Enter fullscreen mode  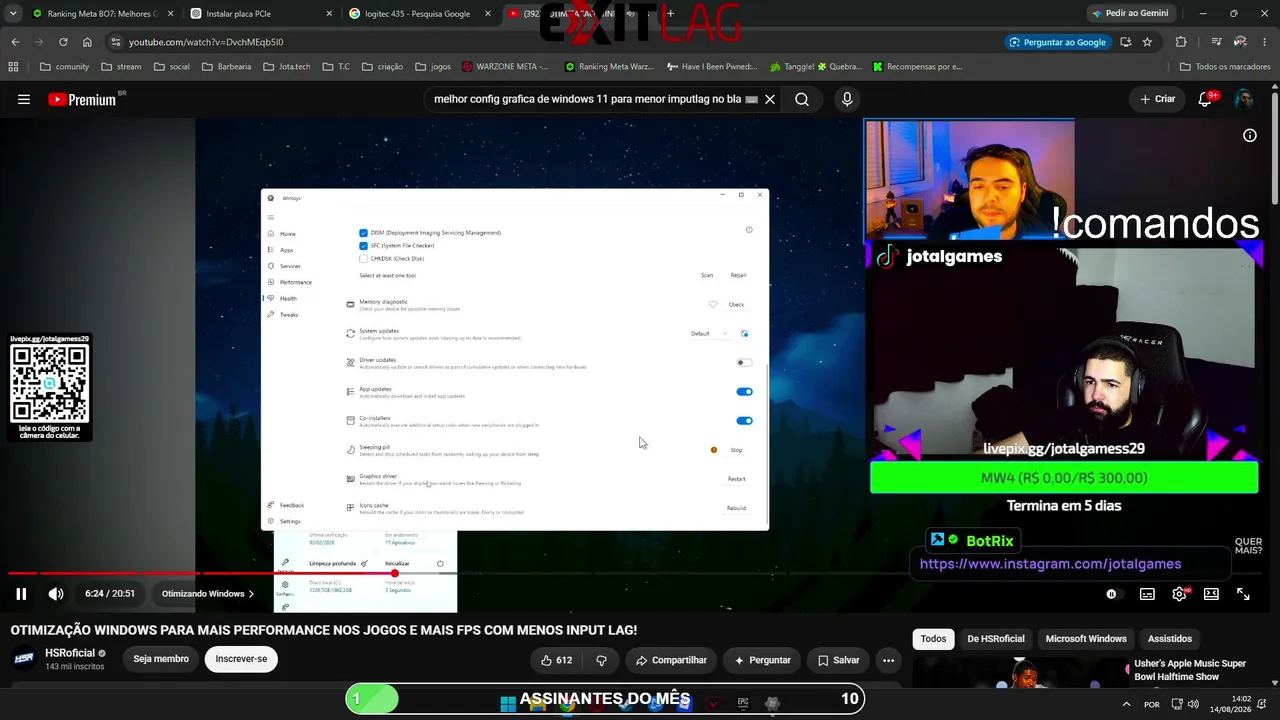pyautogui.click(x=1243, y=594)
